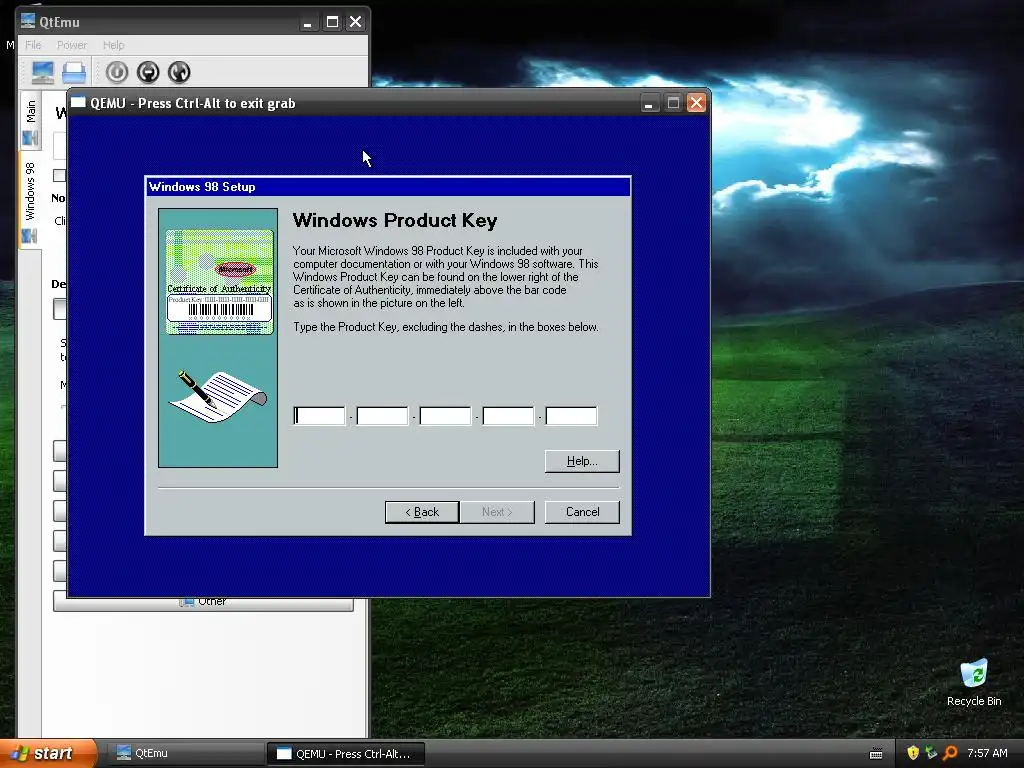Click the on-screen keyboard icon in taskbar
This screenshot has height=768, width=1024.
tap(876, 754)
